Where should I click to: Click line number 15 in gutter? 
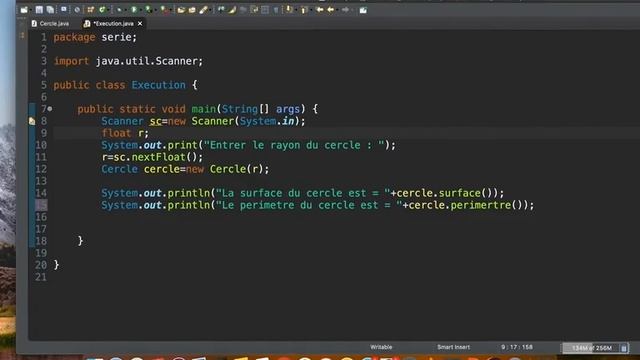pos(41,205)
